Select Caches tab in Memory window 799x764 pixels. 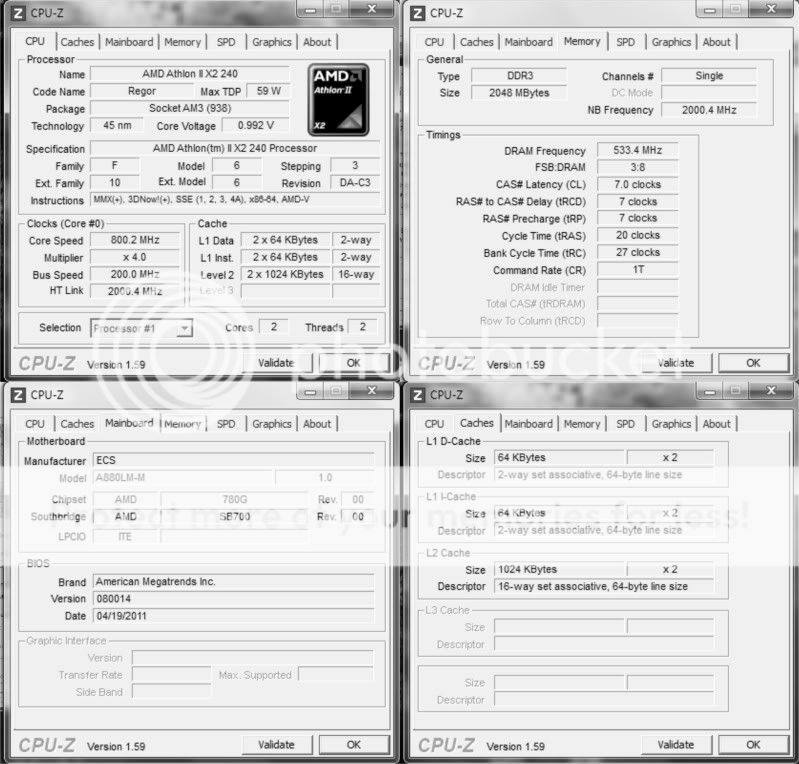476,42
